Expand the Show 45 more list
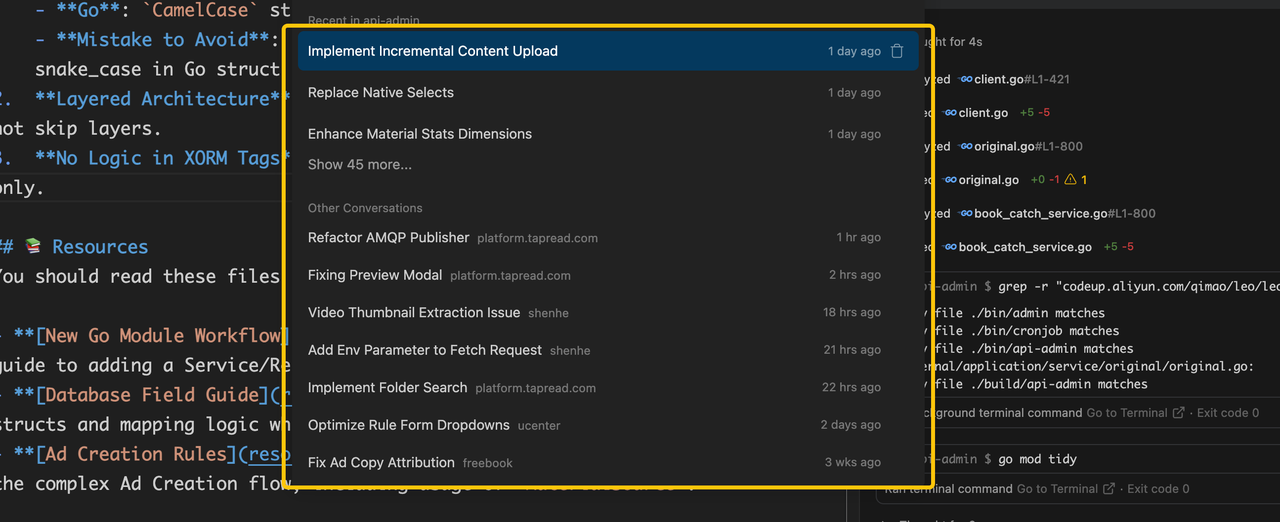Image resolution: width=1280 pixels, height=522 pixels. (360, 165)
